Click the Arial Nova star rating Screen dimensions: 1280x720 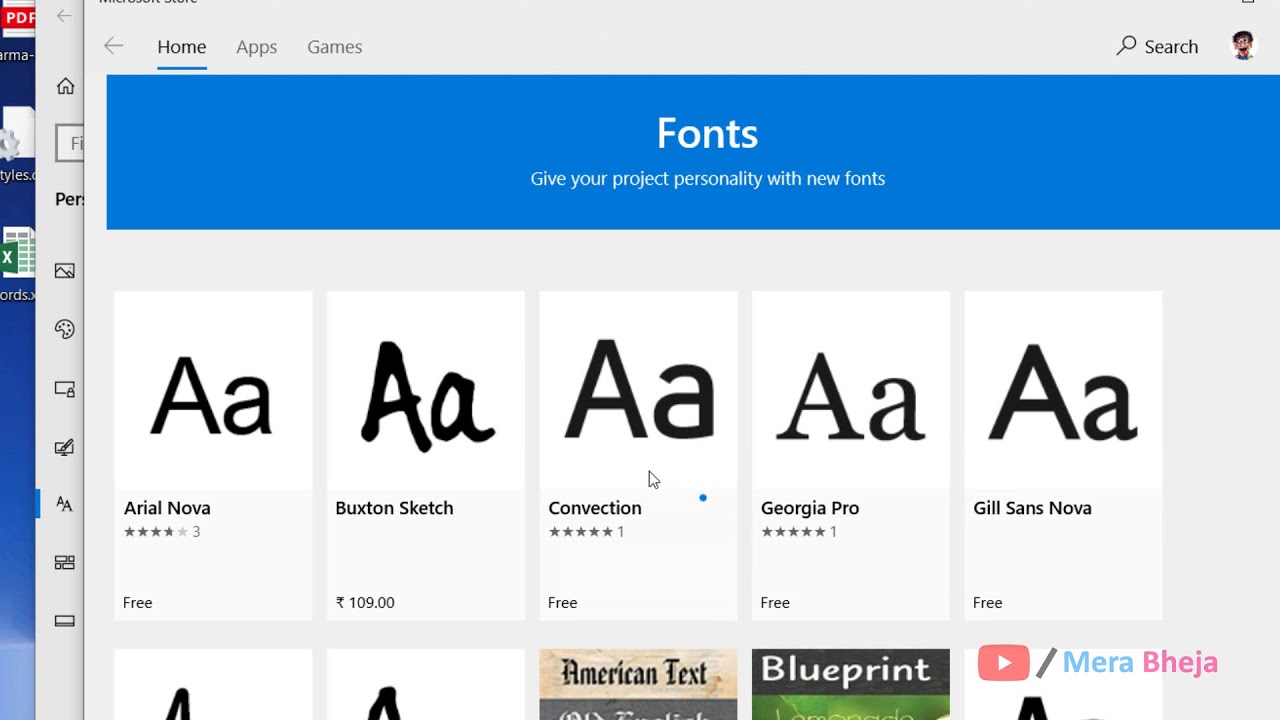click(x=162, y=532)
